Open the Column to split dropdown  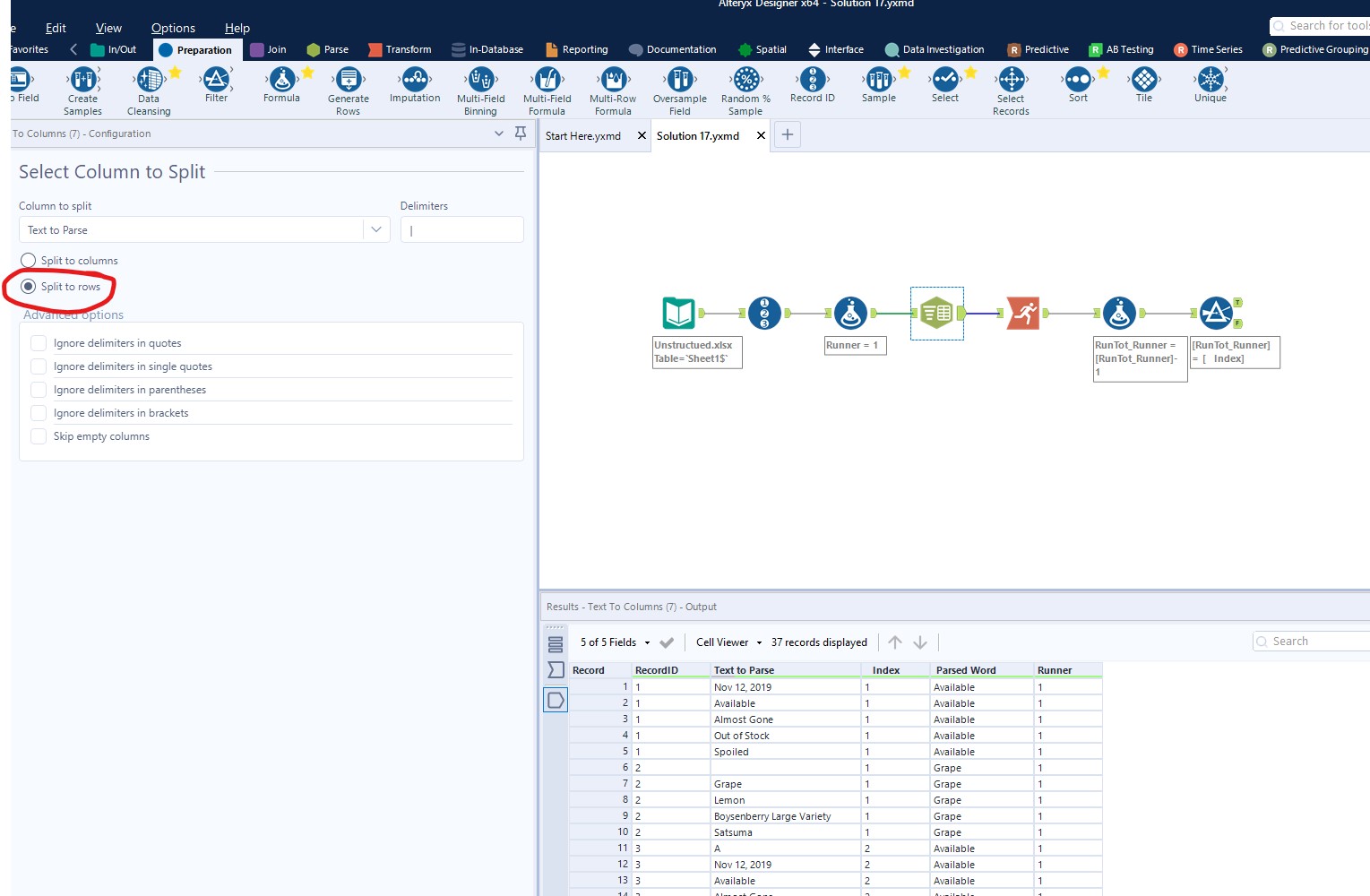click(375, 229)
